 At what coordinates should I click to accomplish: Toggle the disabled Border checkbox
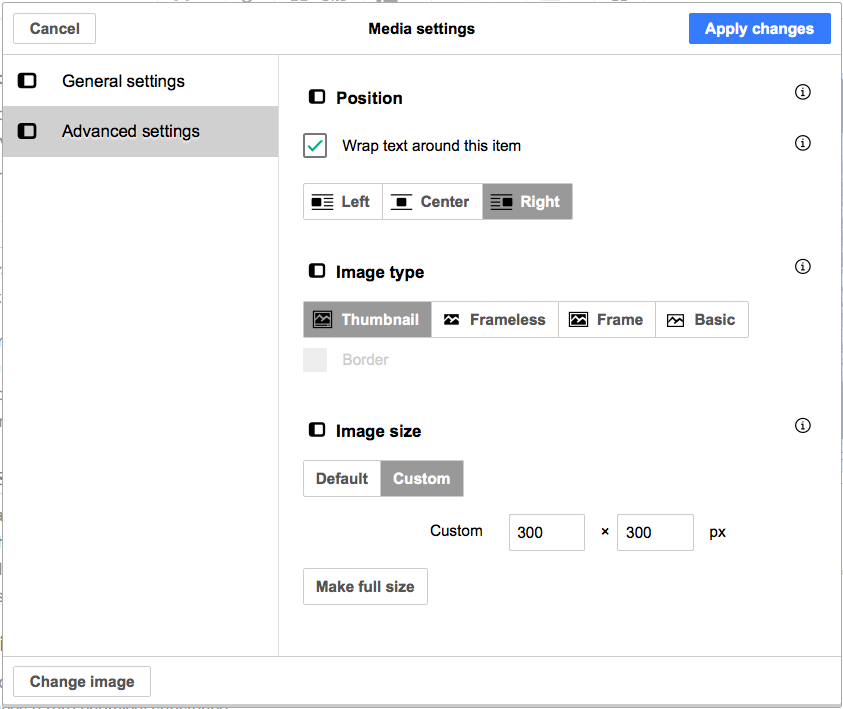[x=315, y=360]
